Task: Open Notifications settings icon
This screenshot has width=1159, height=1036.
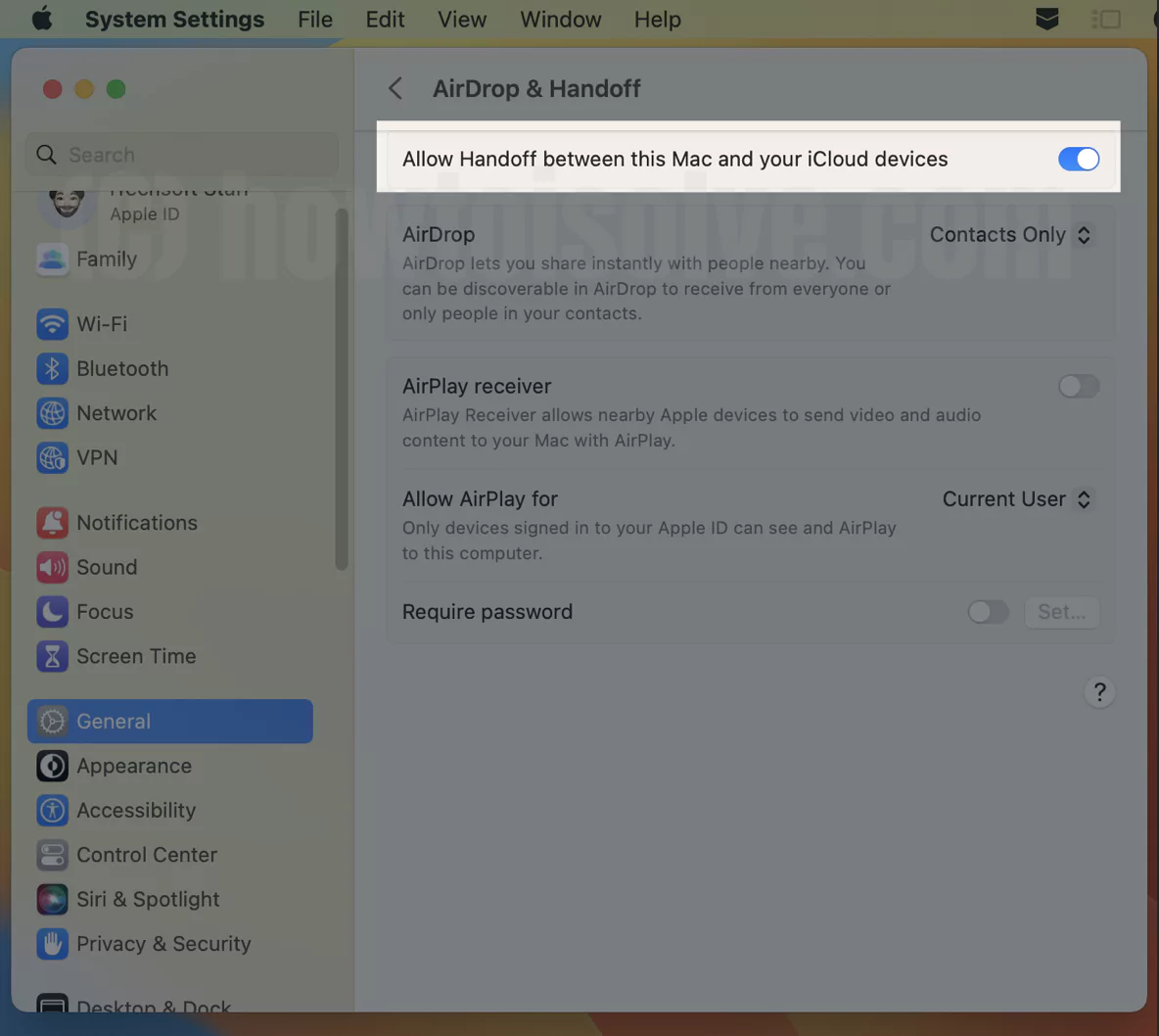Action: (x=52, y=523)
